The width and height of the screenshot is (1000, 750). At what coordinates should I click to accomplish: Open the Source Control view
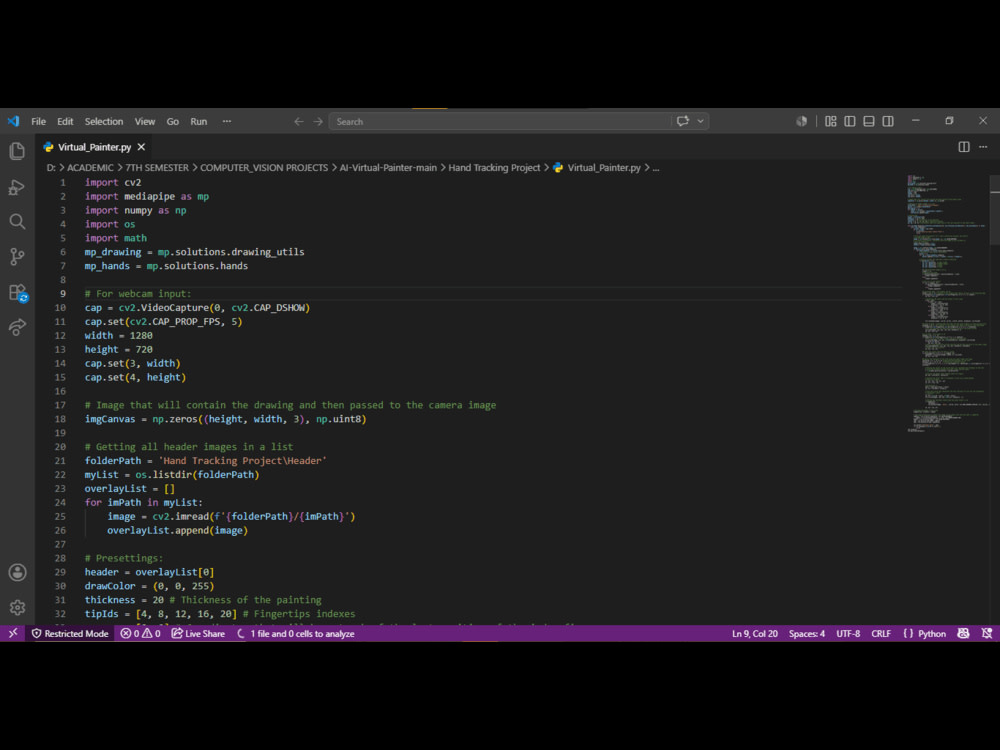click(x=17, y=256)
